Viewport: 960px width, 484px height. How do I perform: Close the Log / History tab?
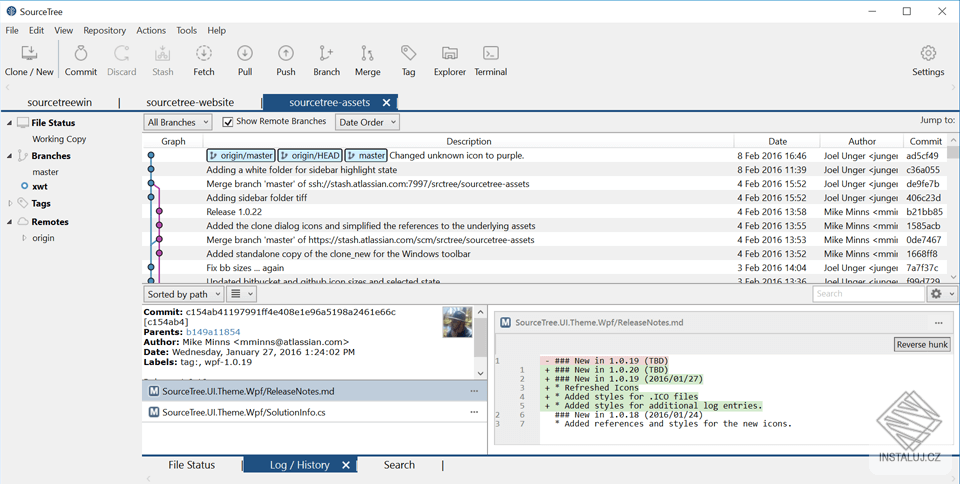346,465
